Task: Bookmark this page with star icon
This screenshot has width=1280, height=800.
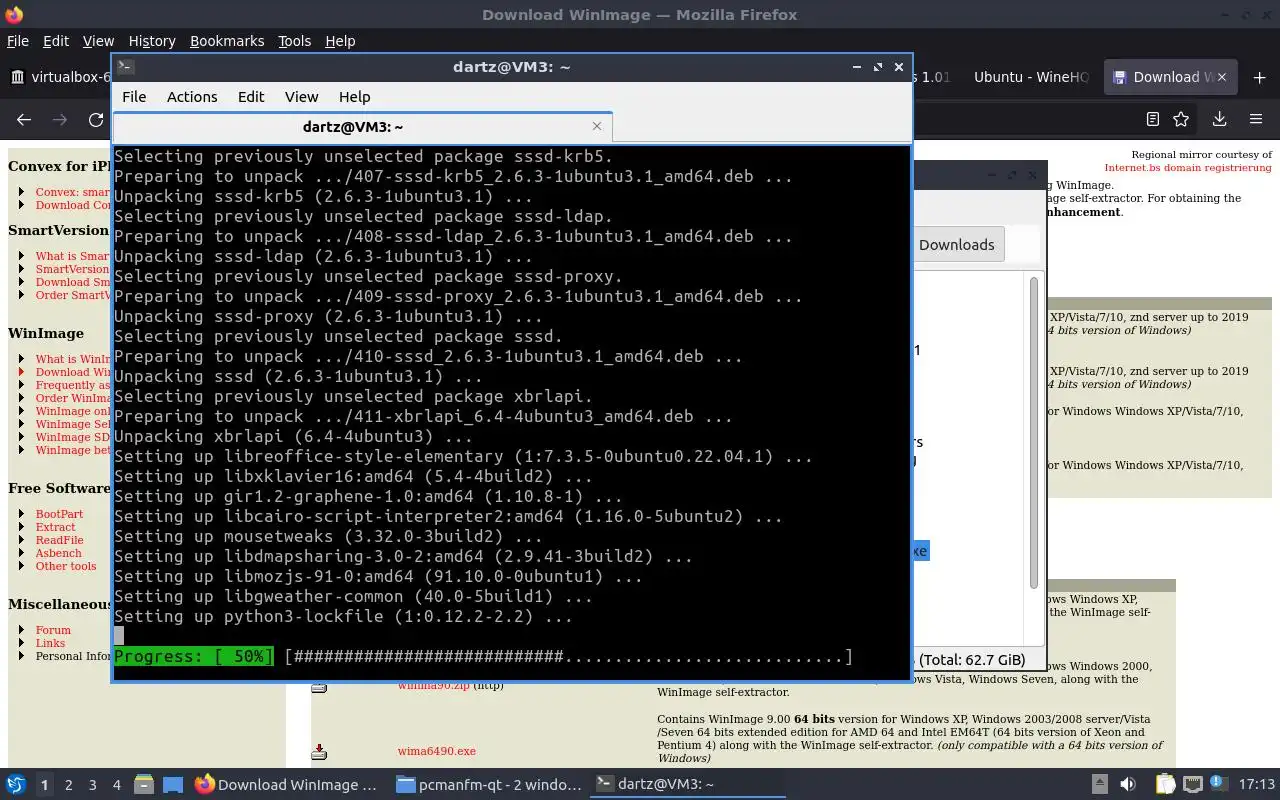Action: [x=1181, y=119]
